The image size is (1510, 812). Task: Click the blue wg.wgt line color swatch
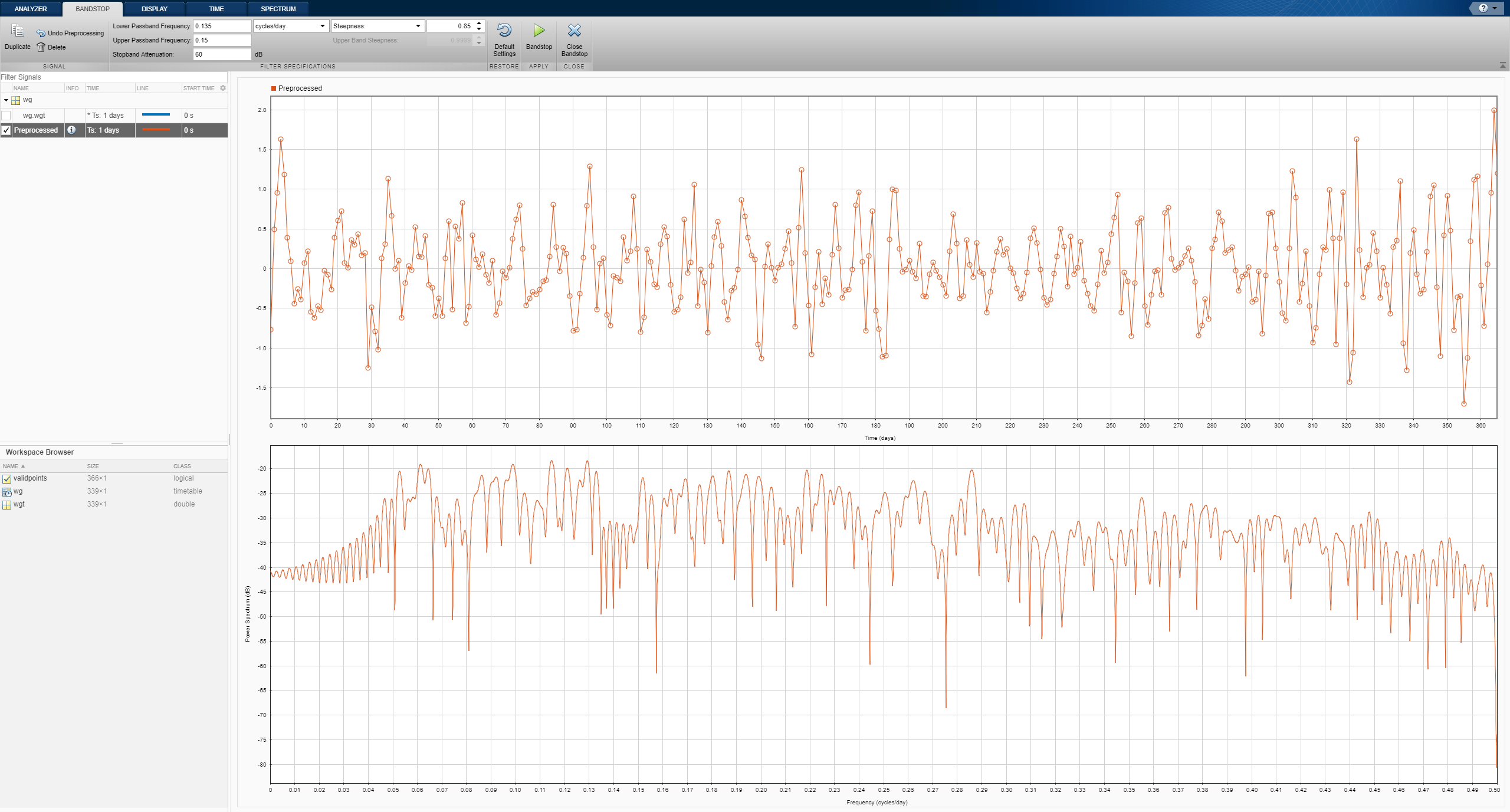pyautogui.click(x=156, y=115)
